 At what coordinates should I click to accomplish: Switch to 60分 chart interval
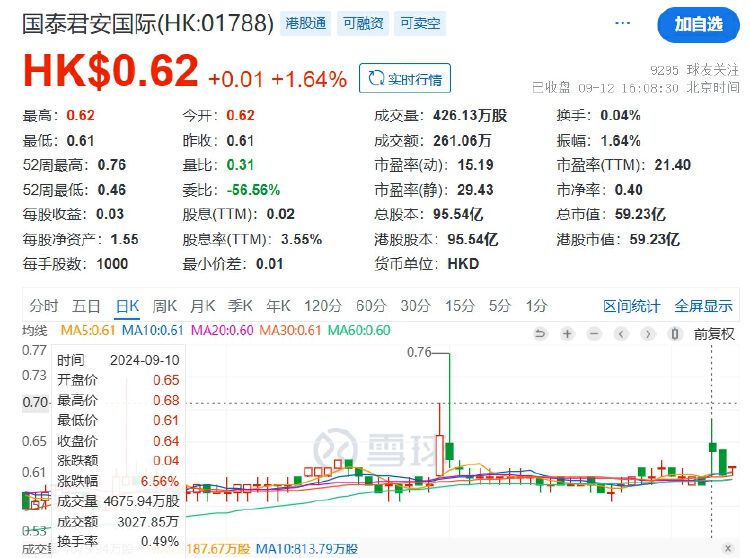[371, 306]
